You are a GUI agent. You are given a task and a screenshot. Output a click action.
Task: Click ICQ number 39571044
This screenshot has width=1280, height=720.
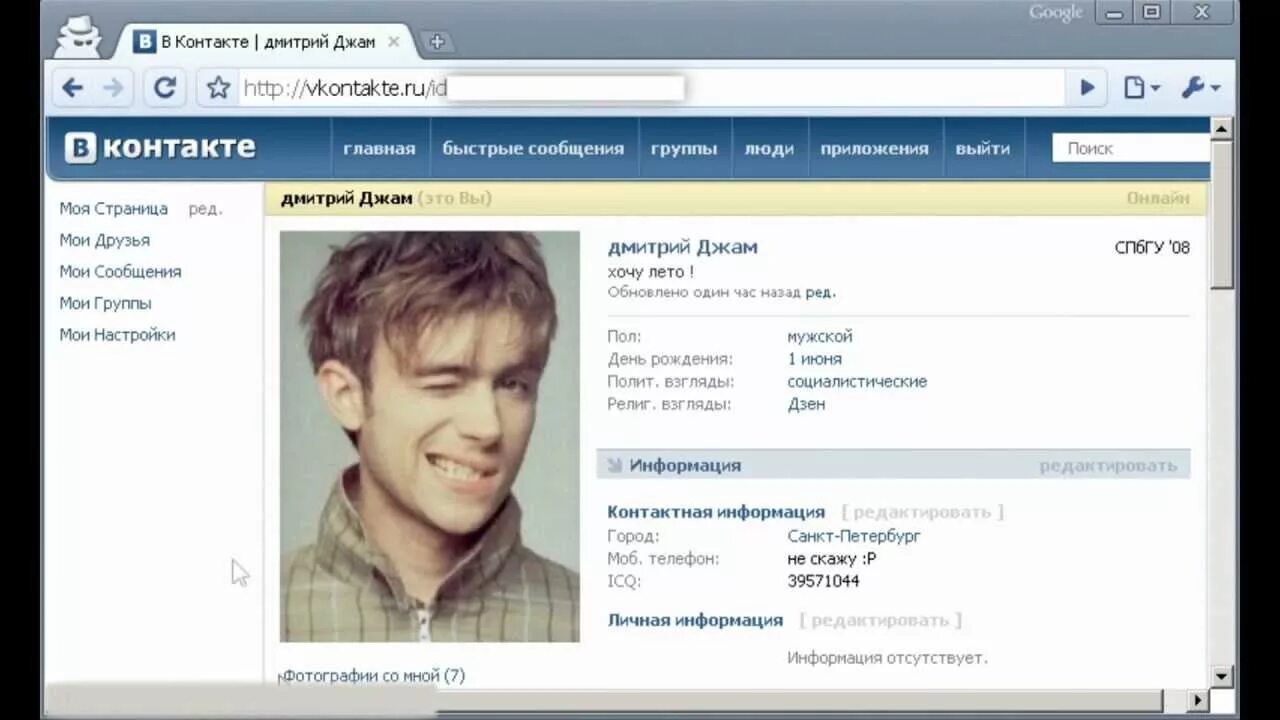(x=823, y=581)
